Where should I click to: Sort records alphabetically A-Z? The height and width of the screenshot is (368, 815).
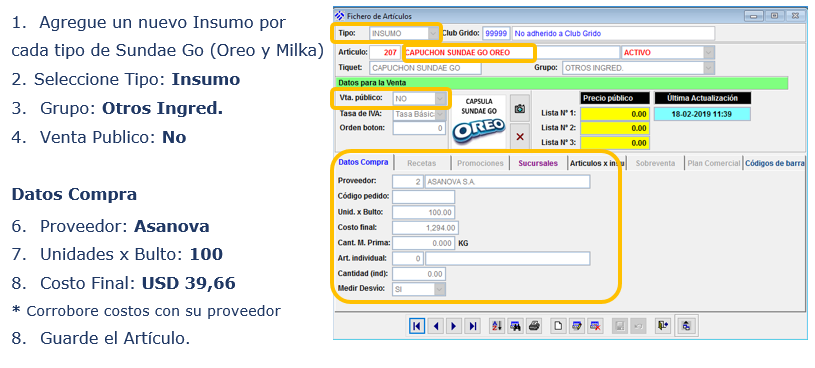(496, 326)
